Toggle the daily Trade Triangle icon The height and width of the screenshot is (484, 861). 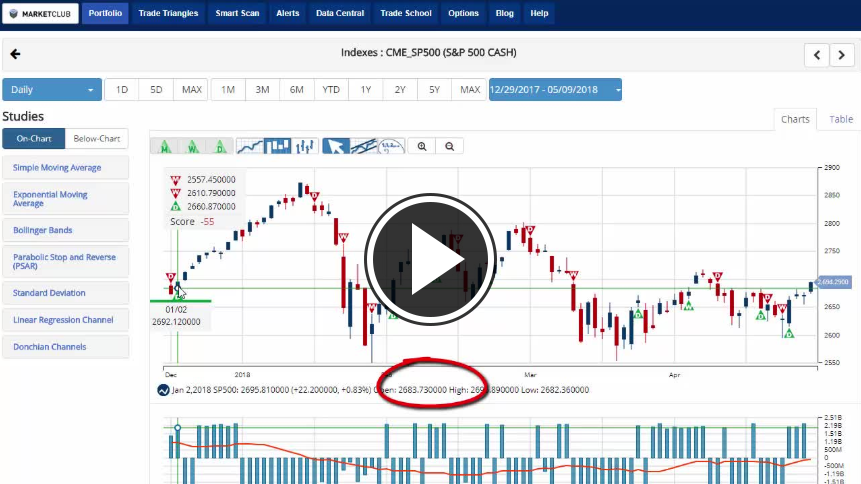[220, 146]
